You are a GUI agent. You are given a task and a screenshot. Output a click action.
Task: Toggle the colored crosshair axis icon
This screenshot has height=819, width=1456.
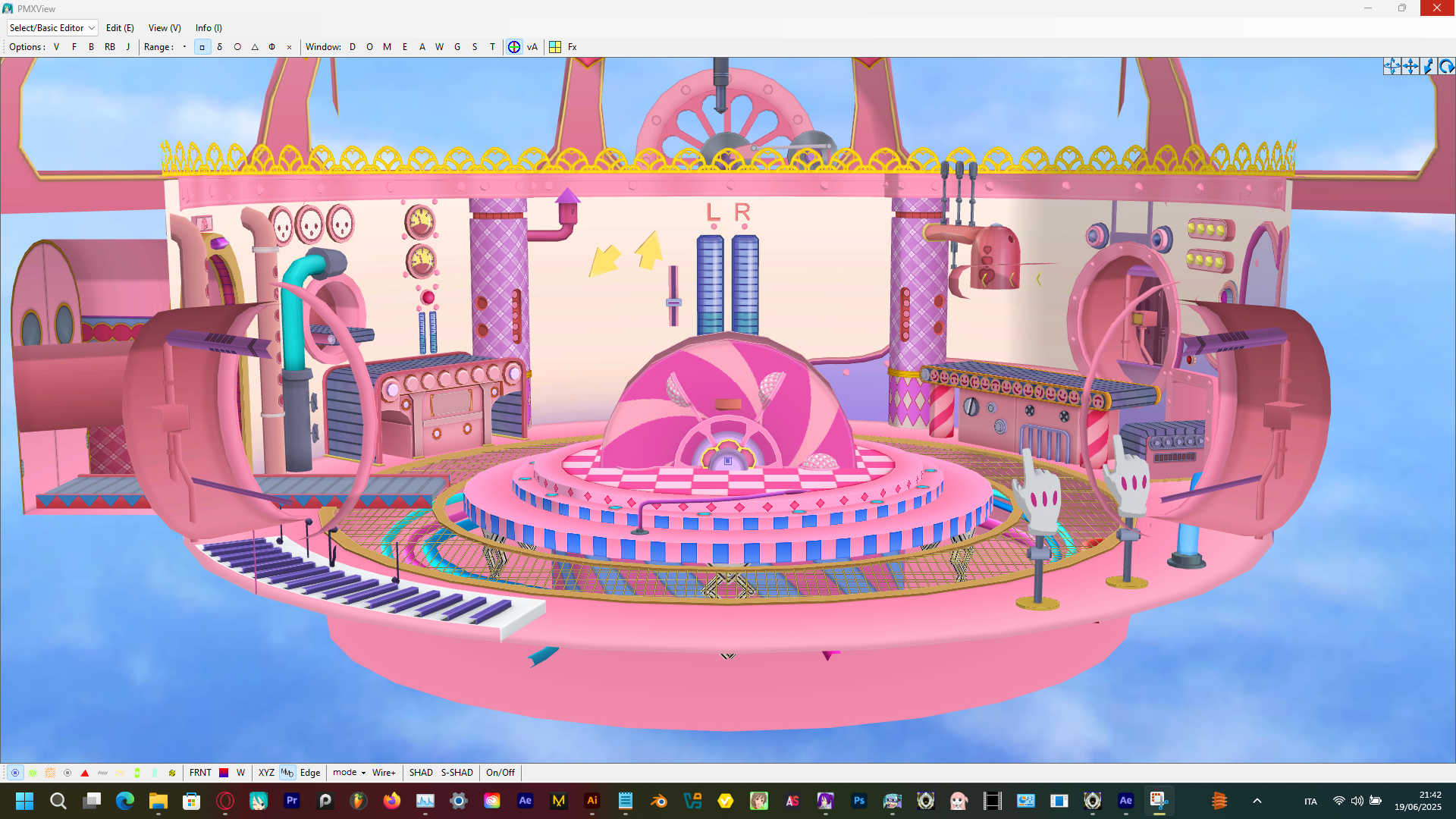pyautogui.click(x=514, y=47)
